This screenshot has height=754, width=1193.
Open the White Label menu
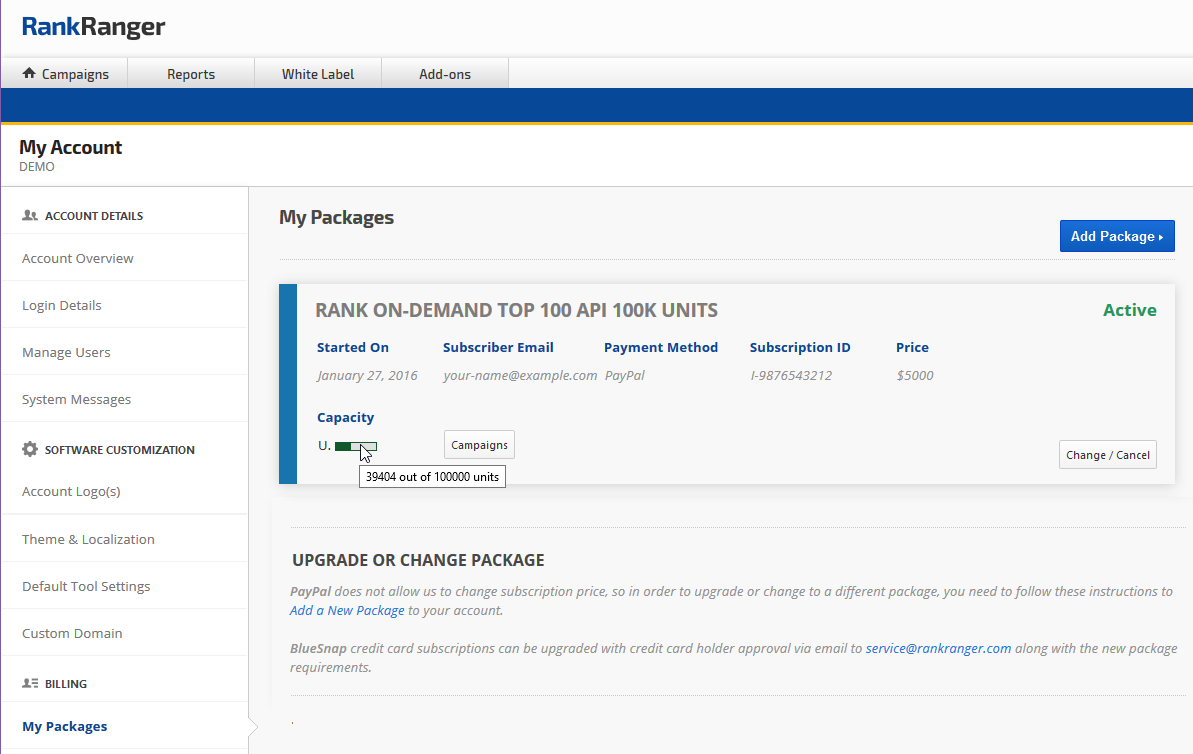click(318, 74)
